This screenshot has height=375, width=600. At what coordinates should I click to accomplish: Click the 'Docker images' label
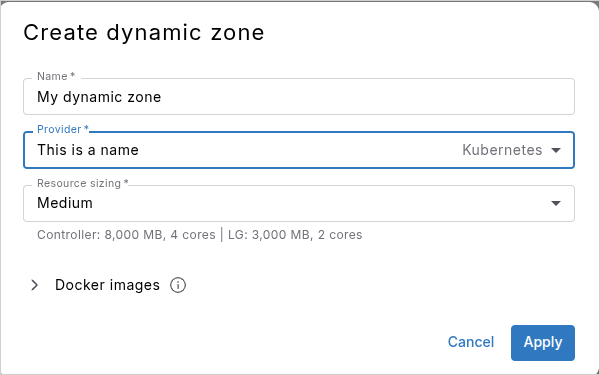tap(107, 285)
